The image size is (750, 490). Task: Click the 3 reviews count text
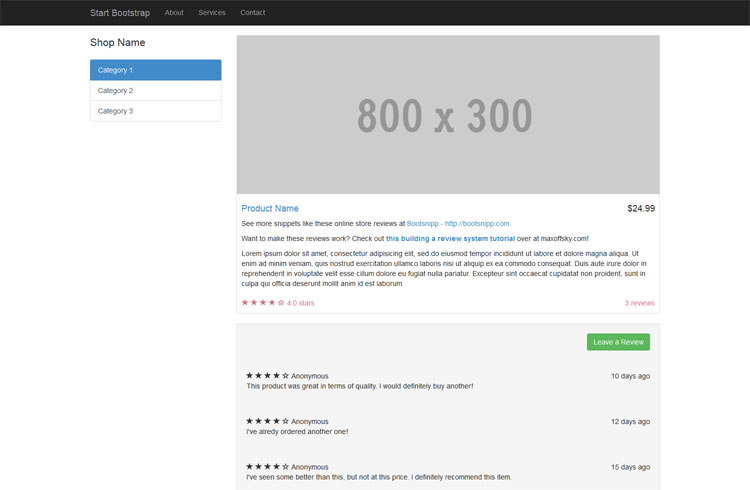tap(639, 302)
